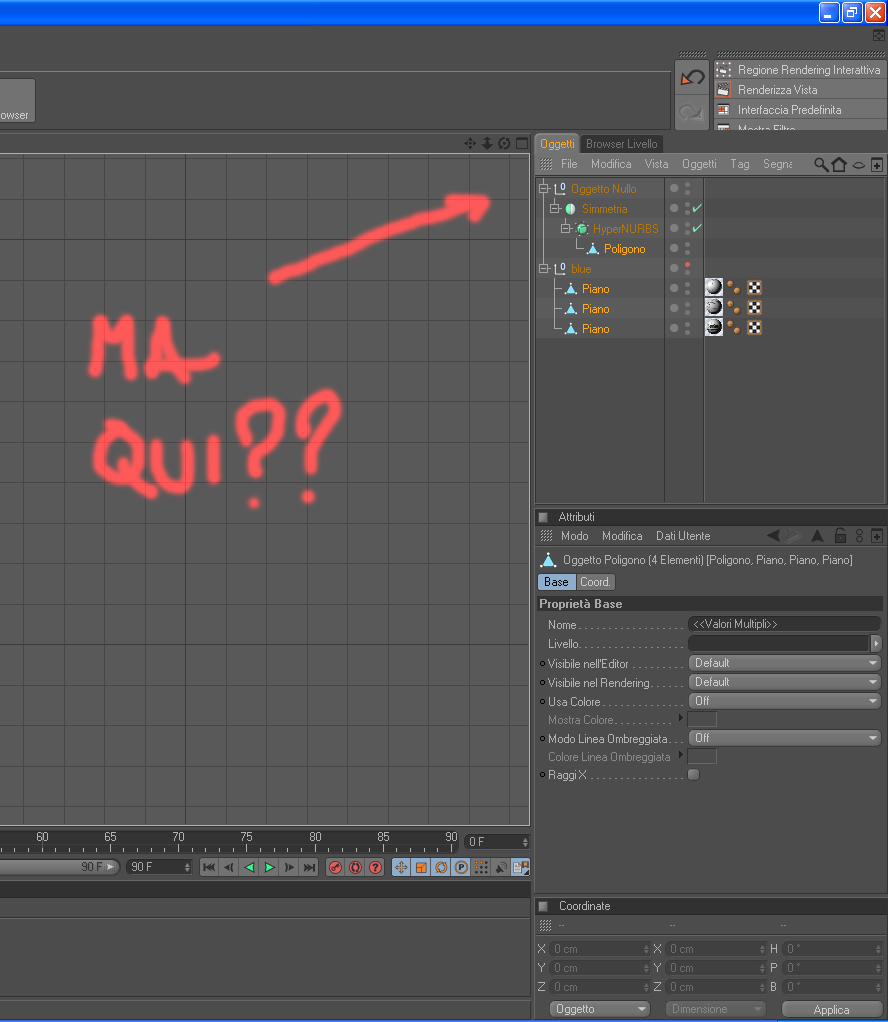
Task: Click the search magnifier in Oggetti panel
Action: pos(821,164)
